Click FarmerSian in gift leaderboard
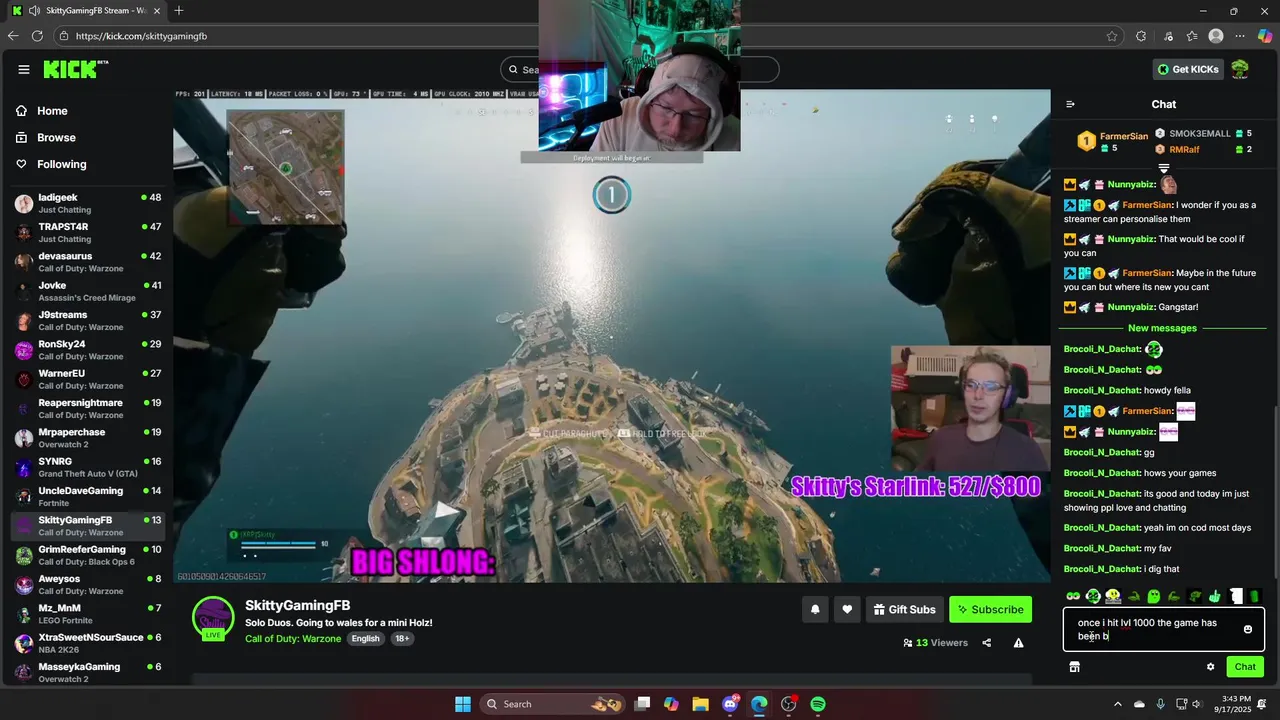1280x720 pixels. coord(1124,137)
